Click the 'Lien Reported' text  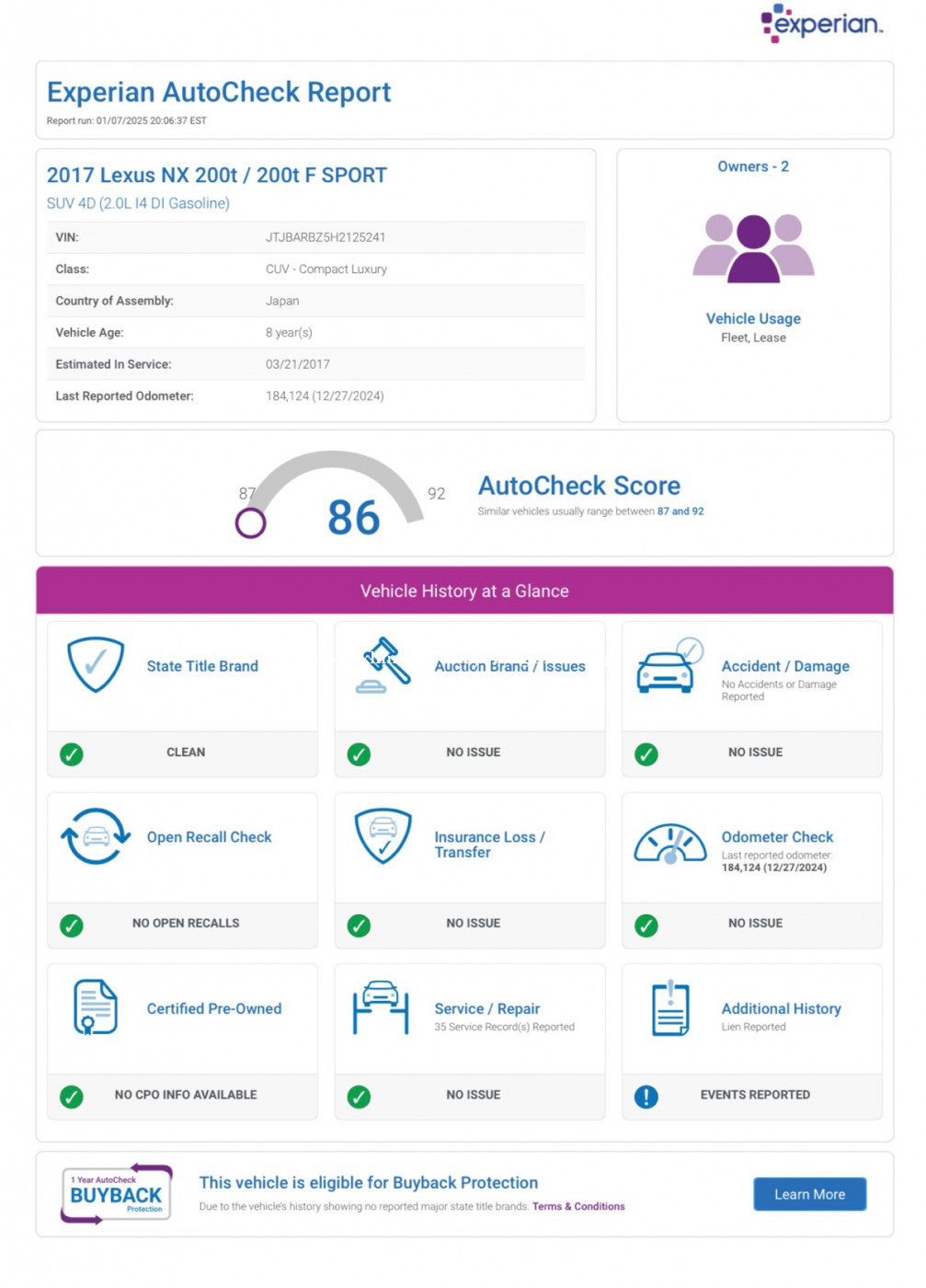(x=753, y=1027)
